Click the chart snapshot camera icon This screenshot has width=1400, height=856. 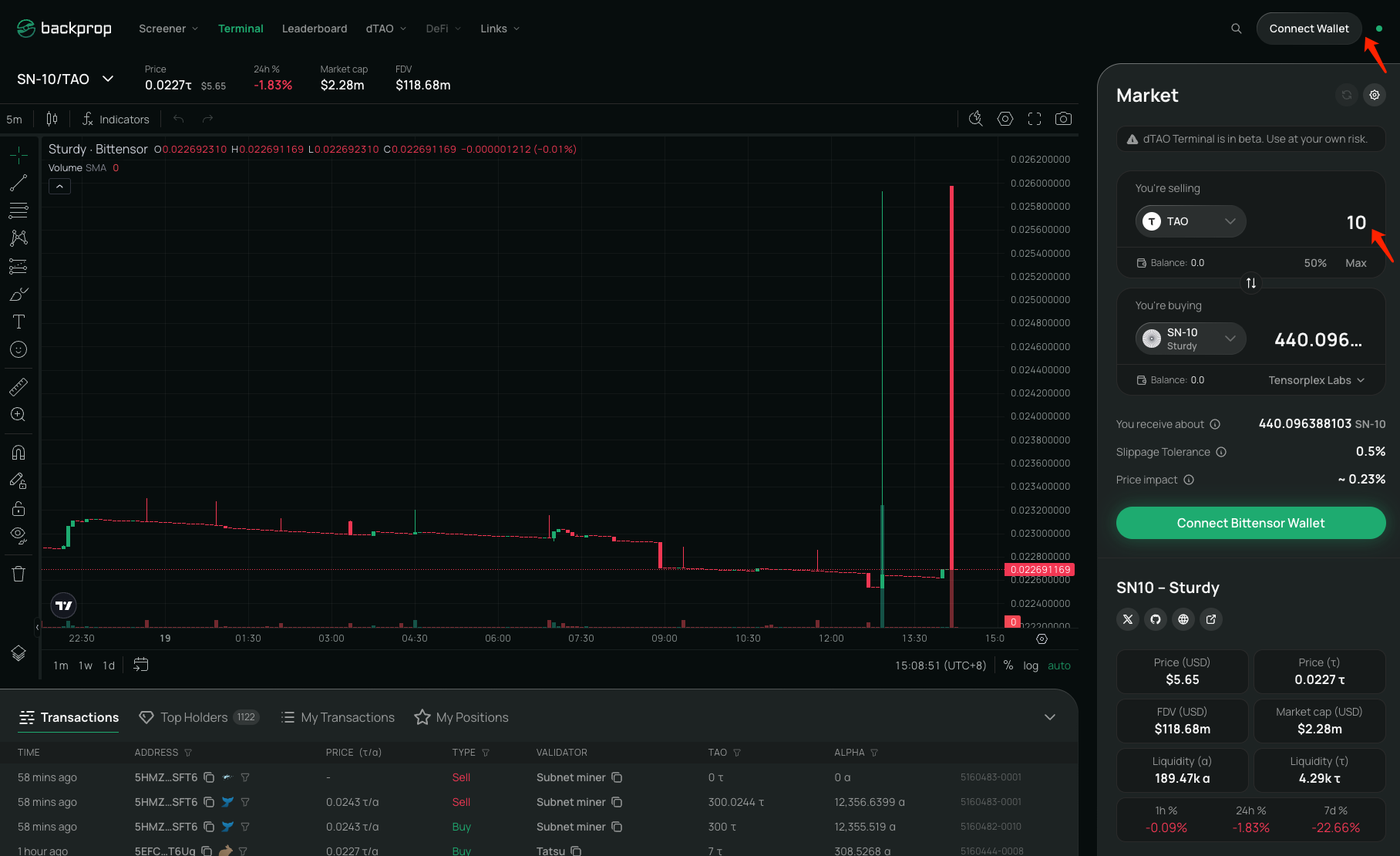tap(1063, 119)
